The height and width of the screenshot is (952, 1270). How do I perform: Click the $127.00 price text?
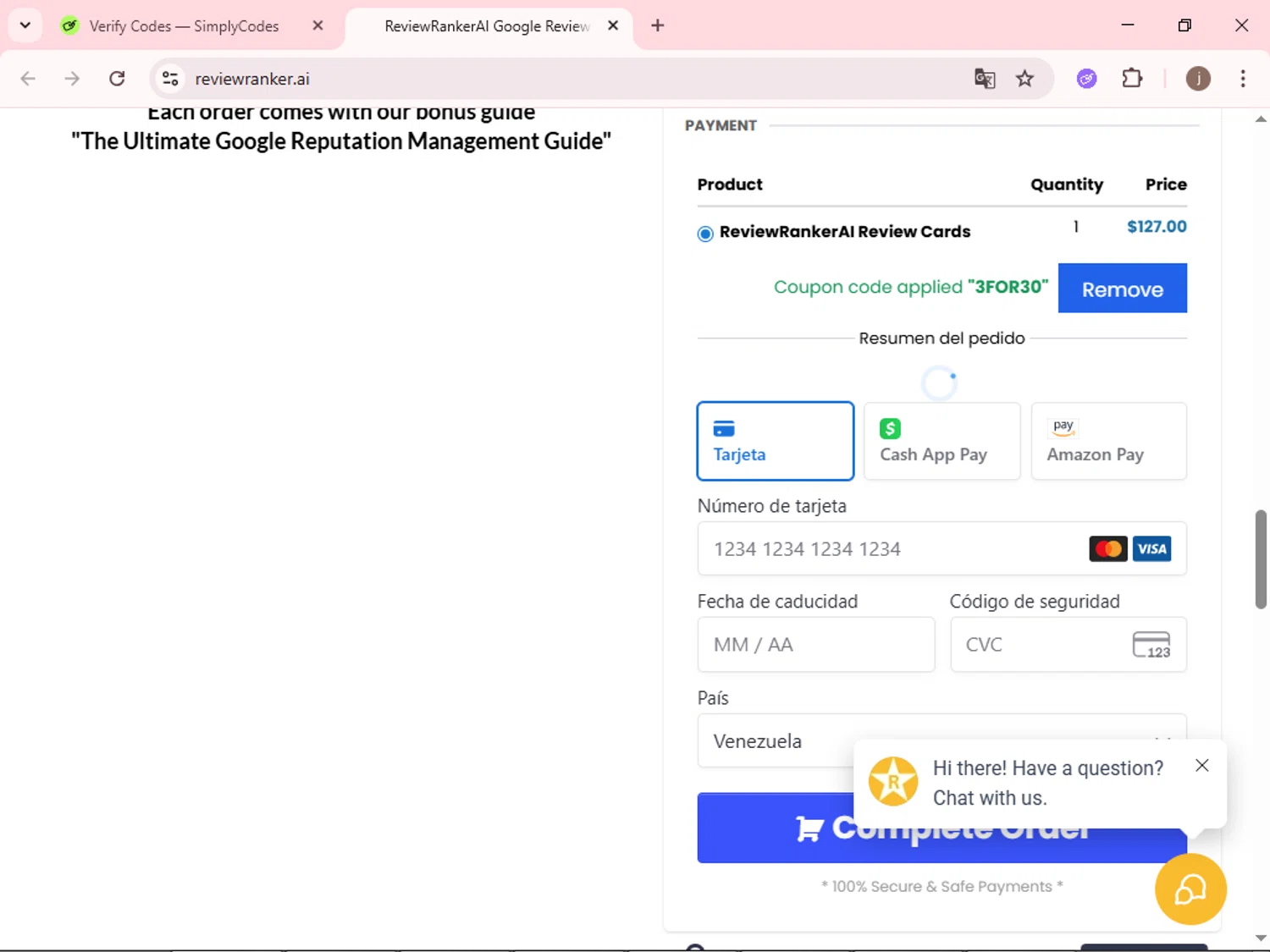pyautogui.click(x=1157, y=227)
